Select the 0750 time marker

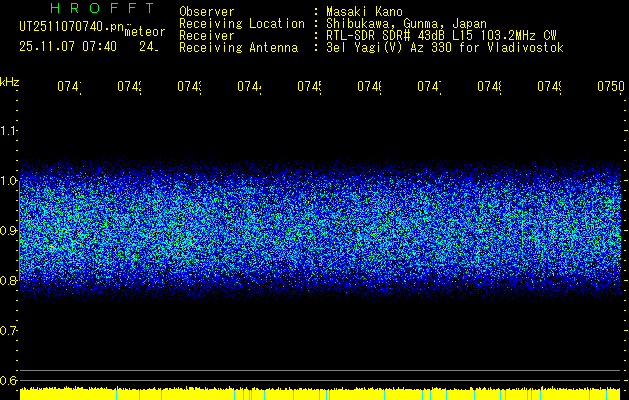pos(609,88)
